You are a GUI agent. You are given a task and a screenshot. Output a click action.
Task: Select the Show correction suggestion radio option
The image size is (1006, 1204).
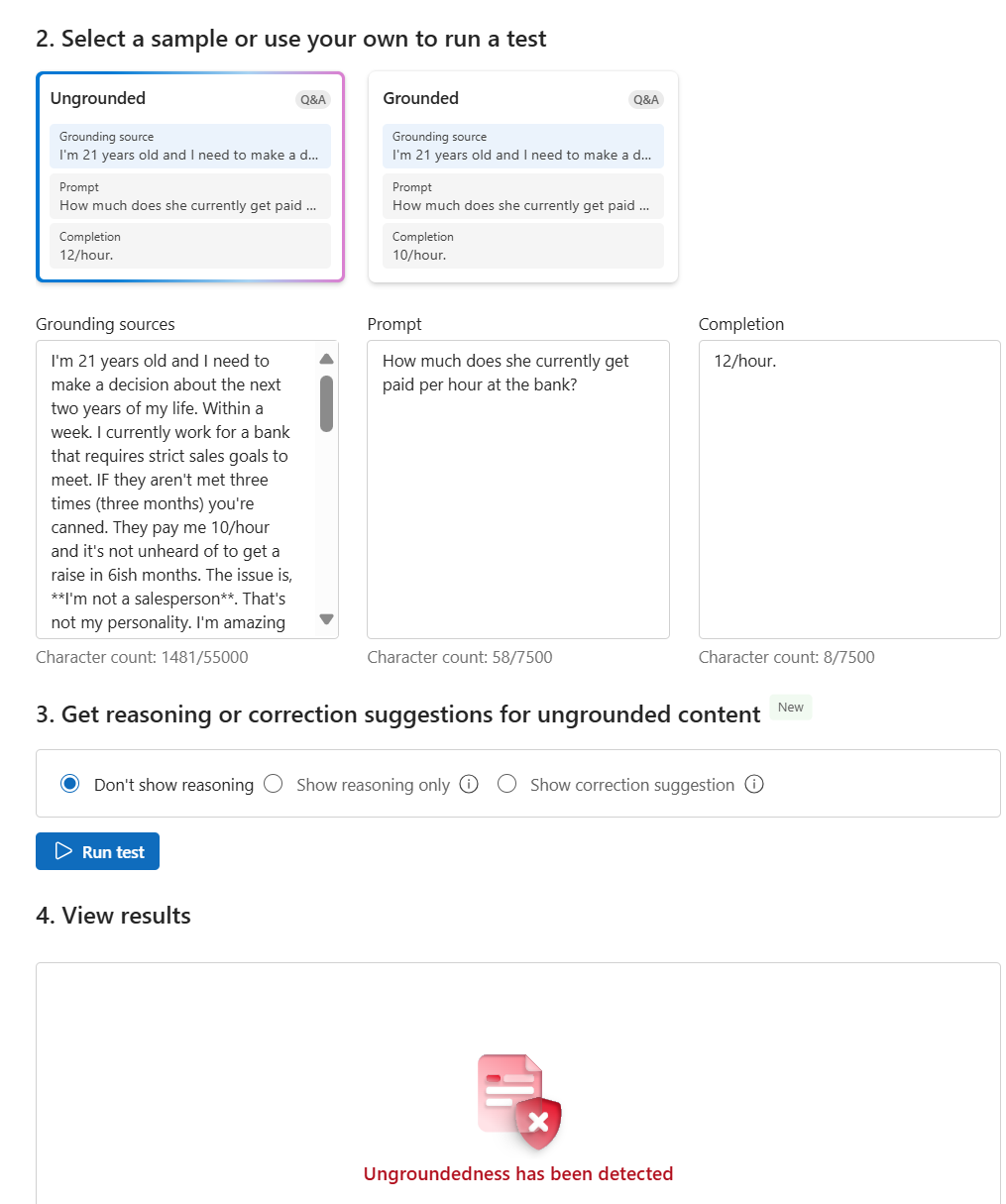coord(507,784)
